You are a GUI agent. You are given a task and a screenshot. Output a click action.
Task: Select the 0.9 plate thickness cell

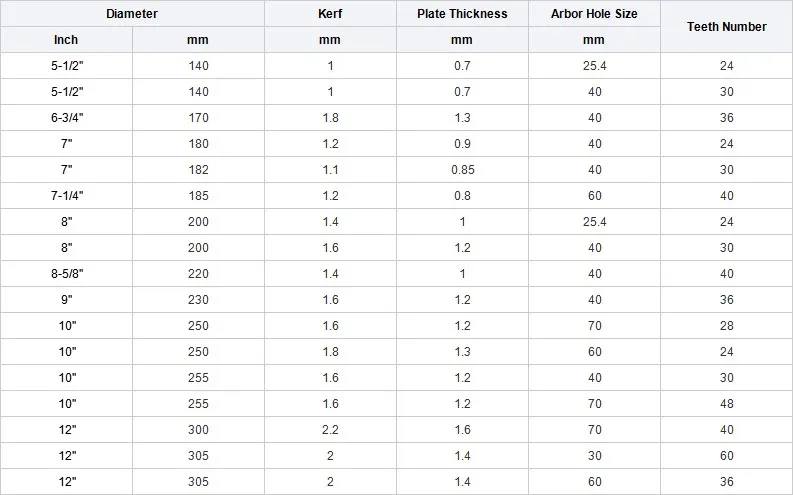click(462, 144)
